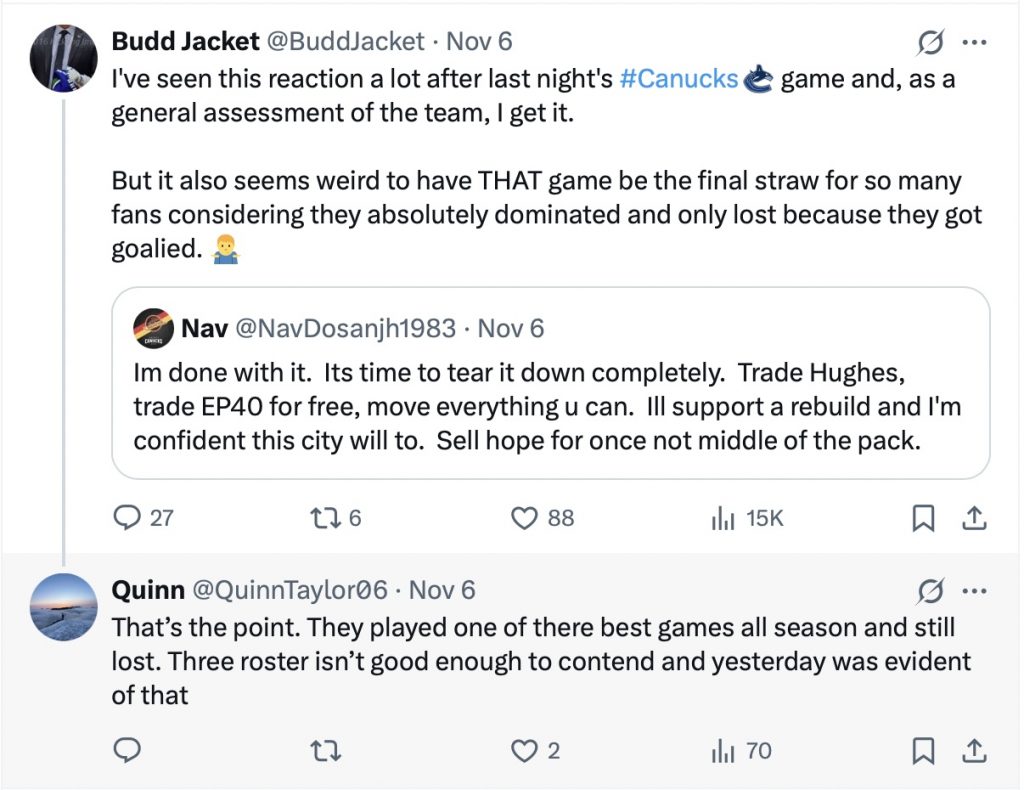The width and height of the screenshot is (1024, 790).
Task: Retweet Quinn's reply
Action: click(322, 750)
